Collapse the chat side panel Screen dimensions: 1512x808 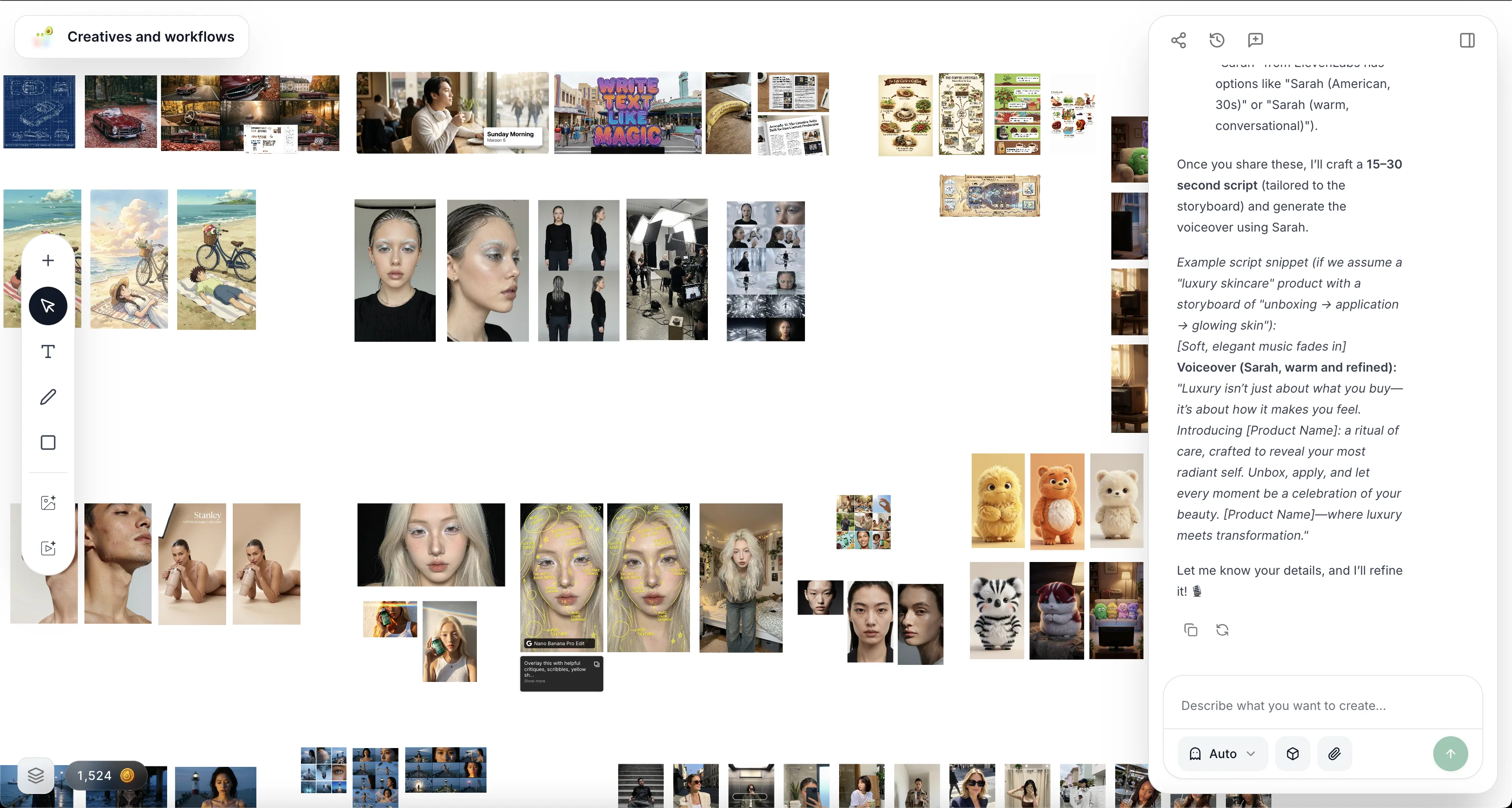click(1467, 40)
